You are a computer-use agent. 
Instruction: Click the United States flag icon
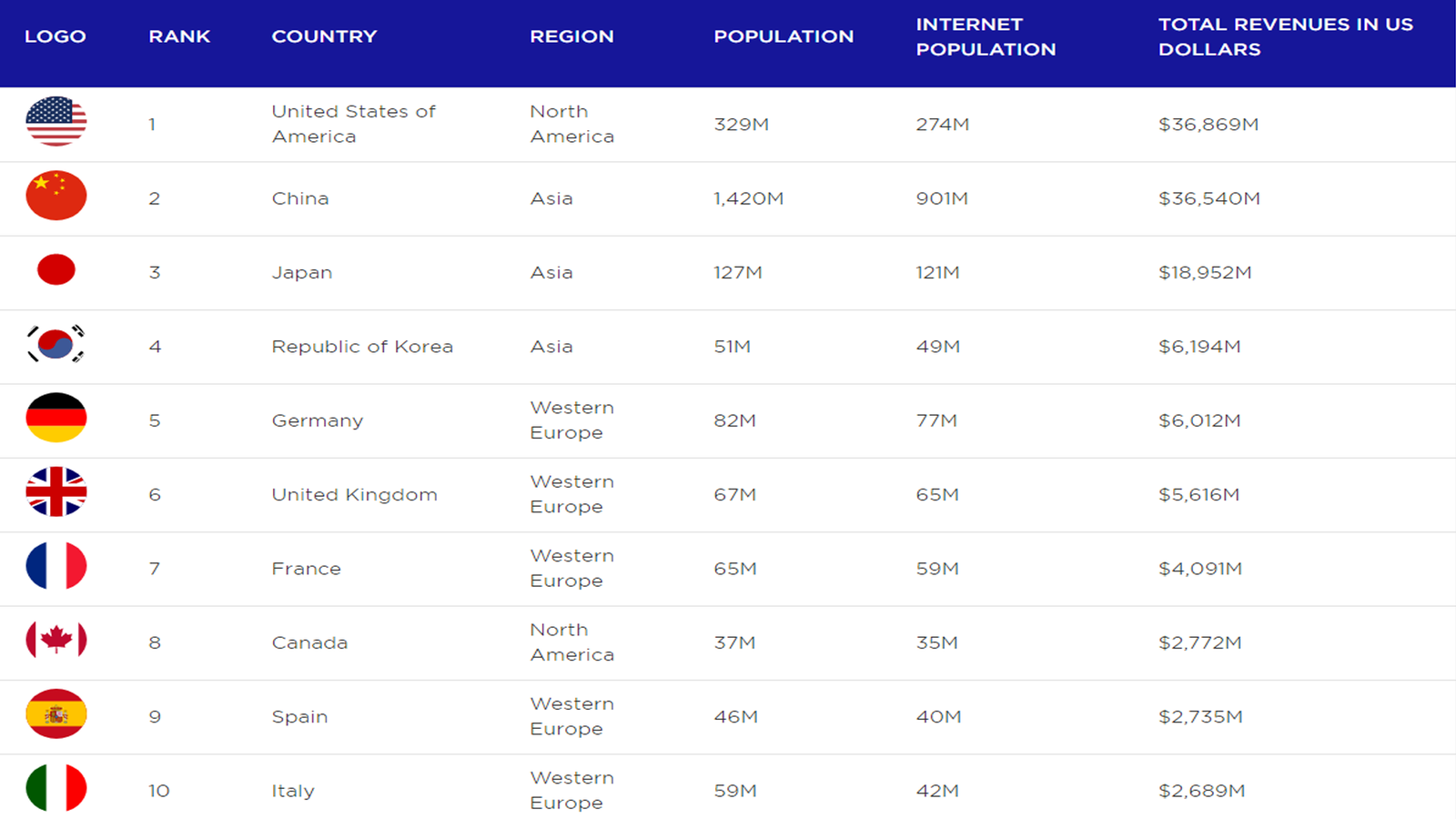[x=56, y=125]
